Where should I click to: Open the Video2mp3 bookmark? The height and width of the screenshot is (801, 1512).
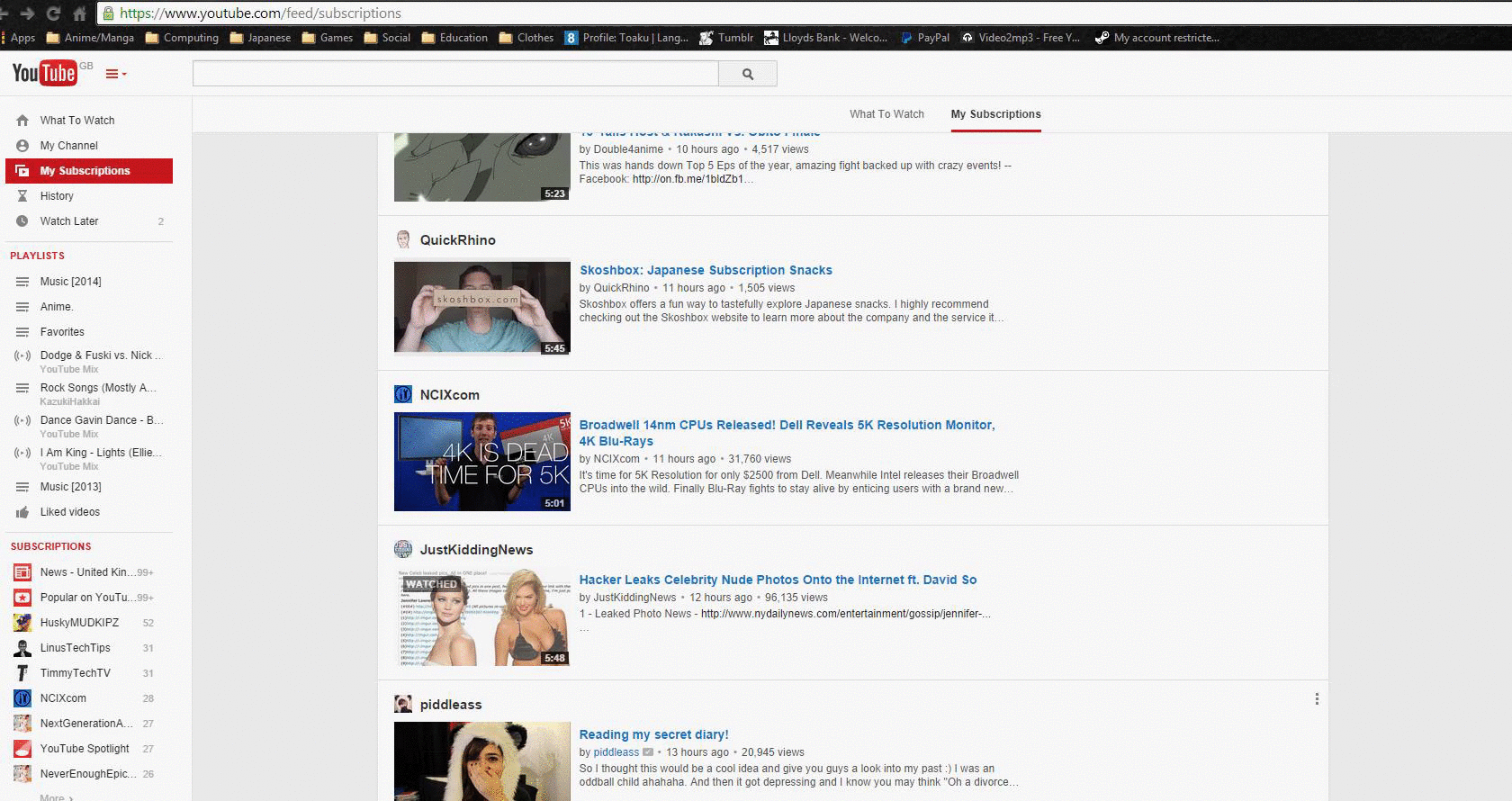tap(1021, 38)
